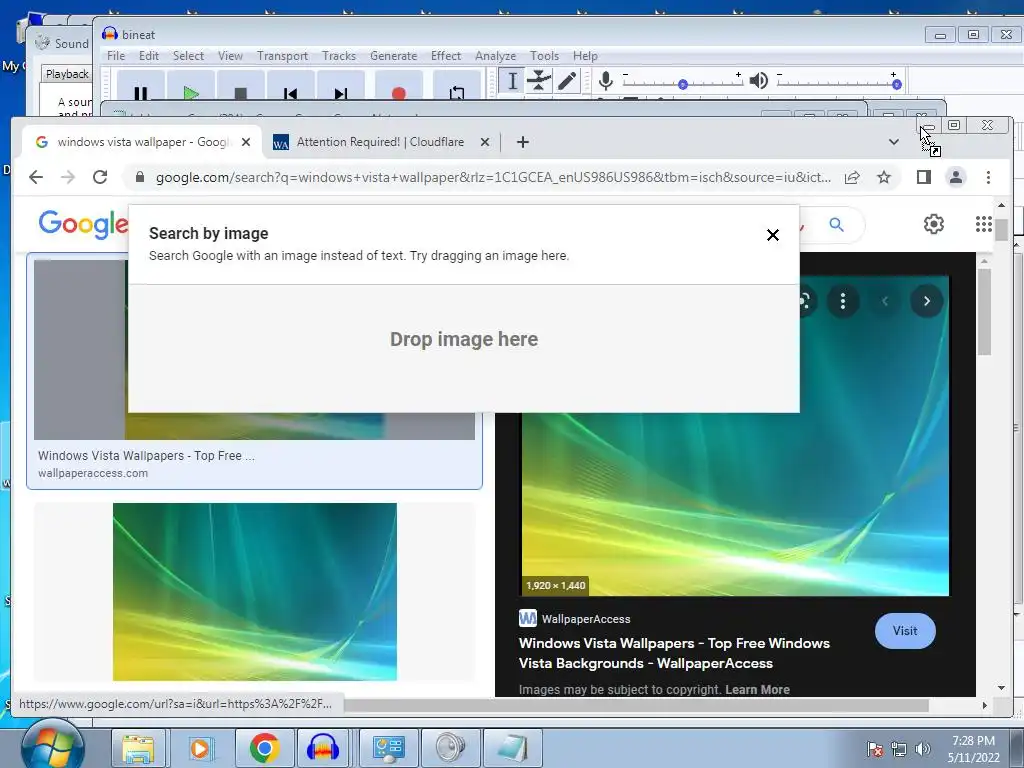
Task: Open Audacity Effect menu
Action: click(445, 56)
